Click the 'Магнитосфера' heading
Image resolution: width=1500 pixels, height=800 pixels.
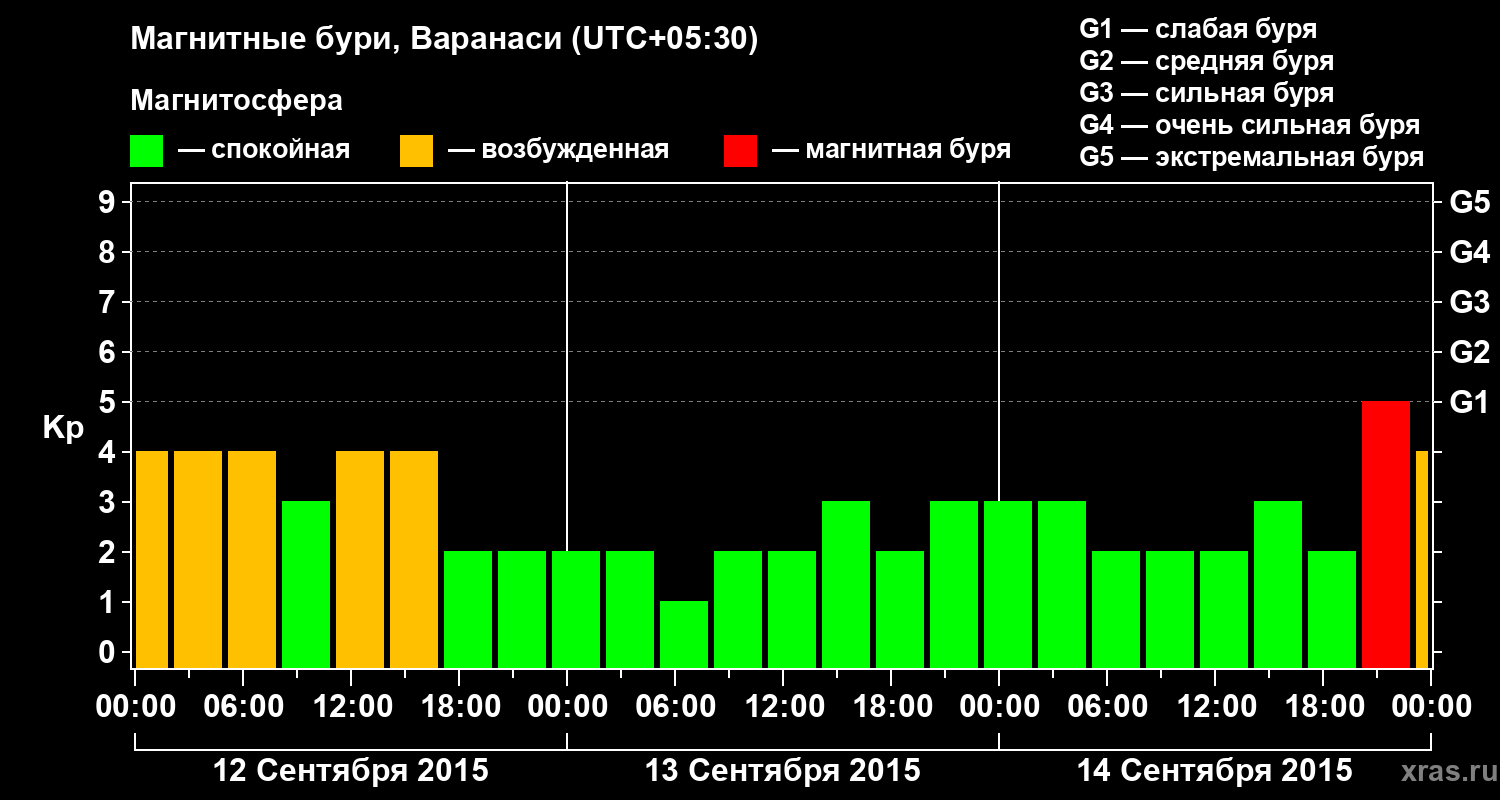(x=236, y=101)
